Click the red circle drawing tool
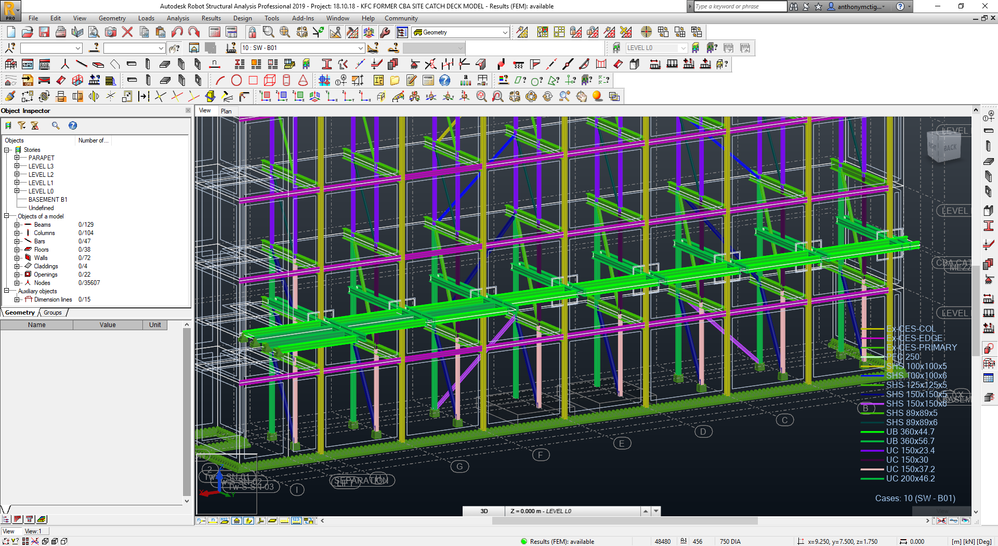Viewport: 998px width, 546px height. click(x=236, y=80)
